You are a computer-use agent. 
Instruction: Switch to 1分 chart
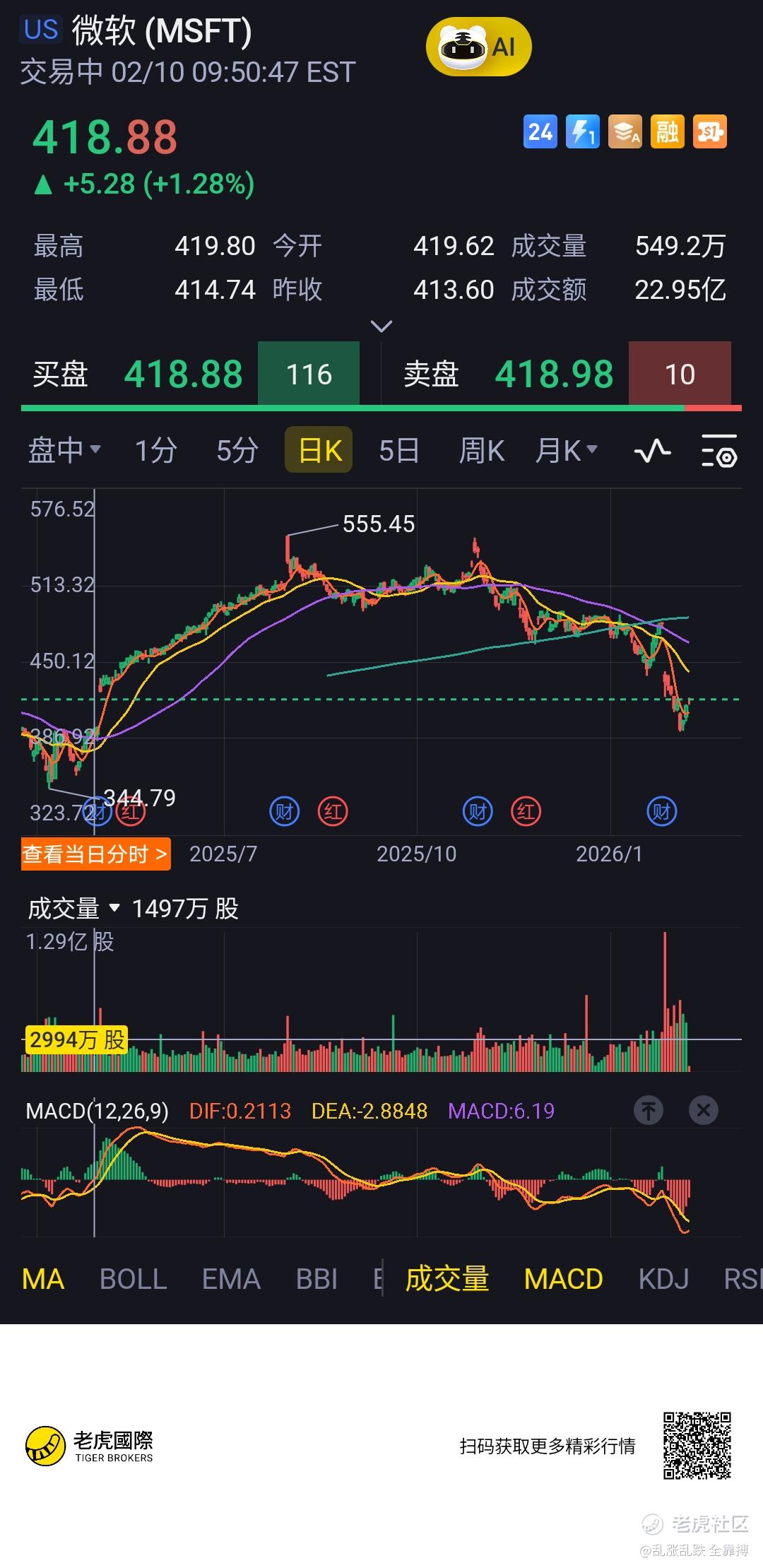coord(155,450)
